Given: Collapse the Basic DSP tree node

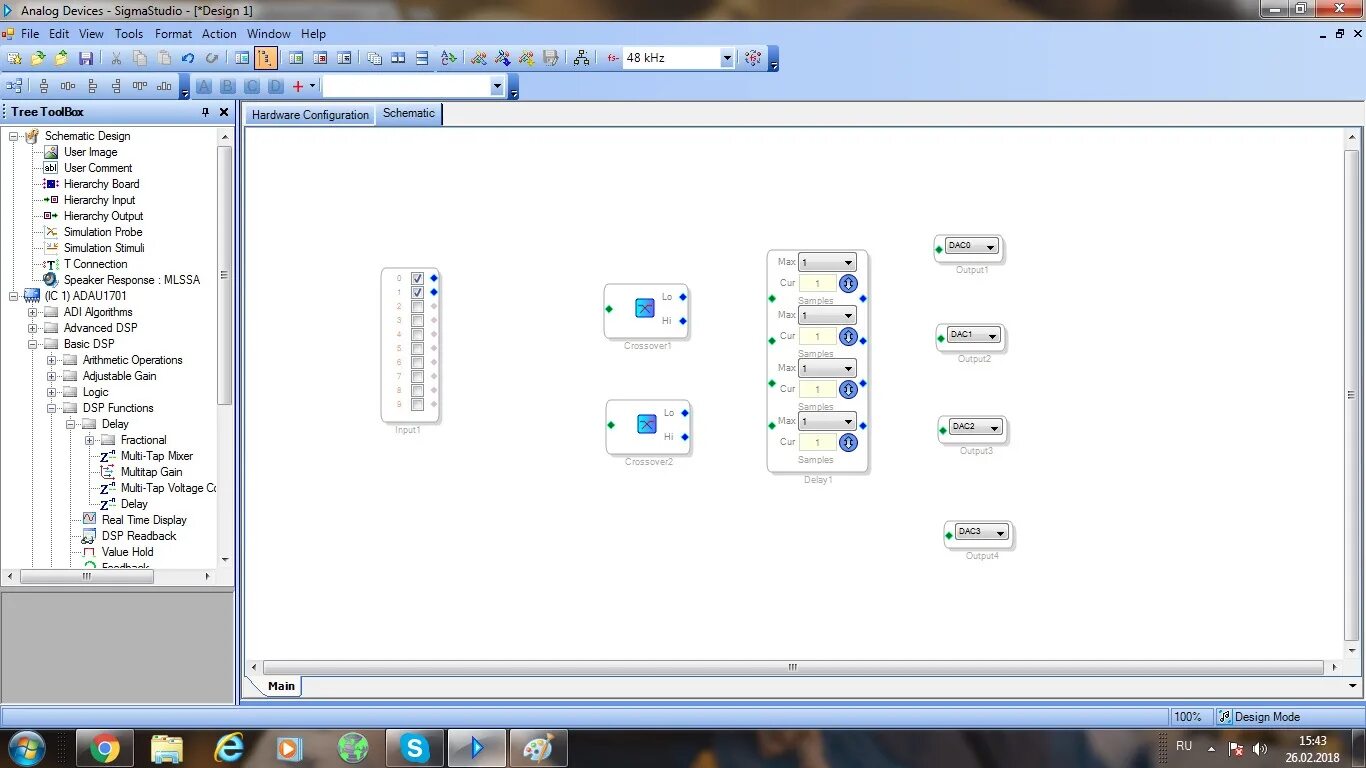Looking at the screenshot, I should [32, 344].
